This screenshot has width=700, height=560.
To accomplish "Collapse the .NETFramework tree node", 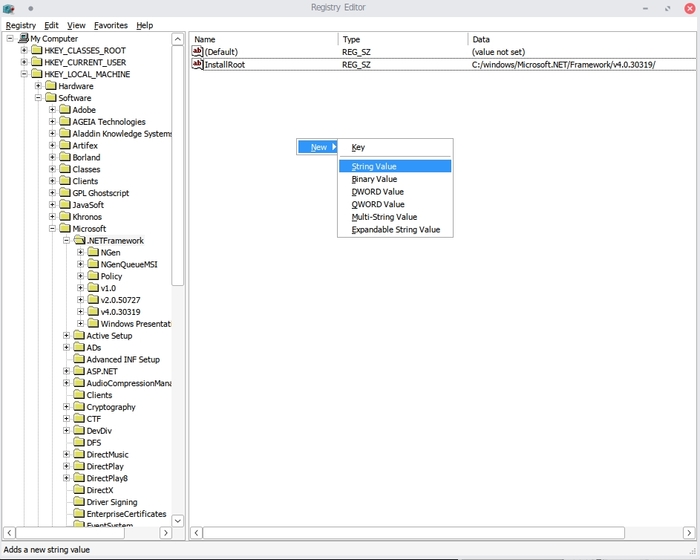I will (67, 241).
